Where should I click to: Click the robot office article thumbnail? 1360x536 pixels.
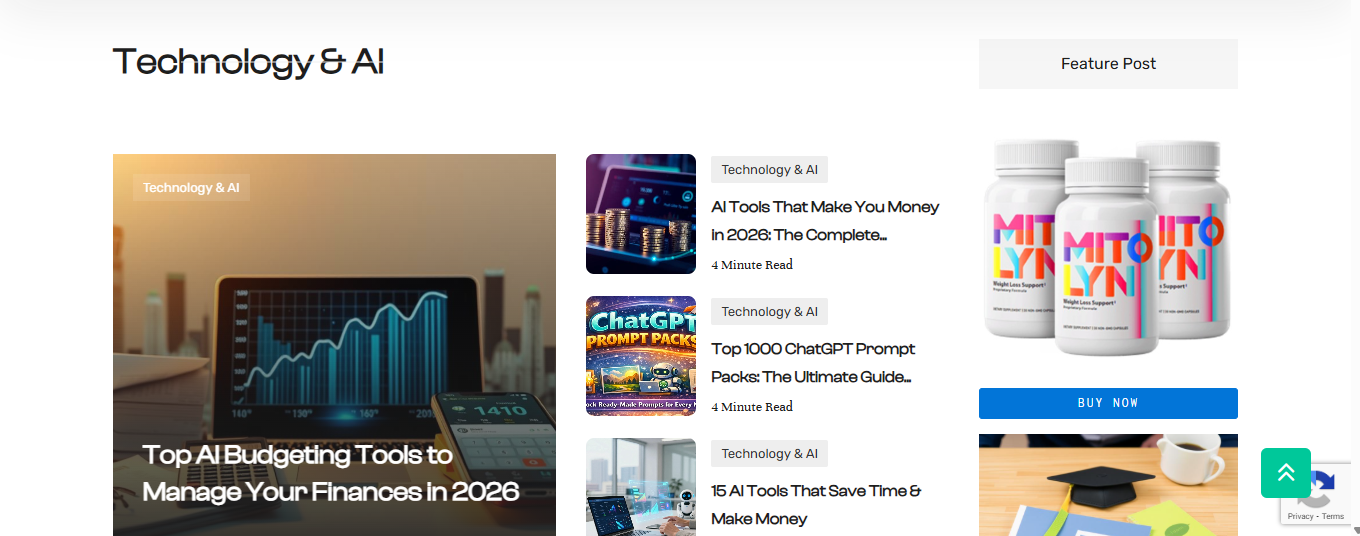click(641, 487)
